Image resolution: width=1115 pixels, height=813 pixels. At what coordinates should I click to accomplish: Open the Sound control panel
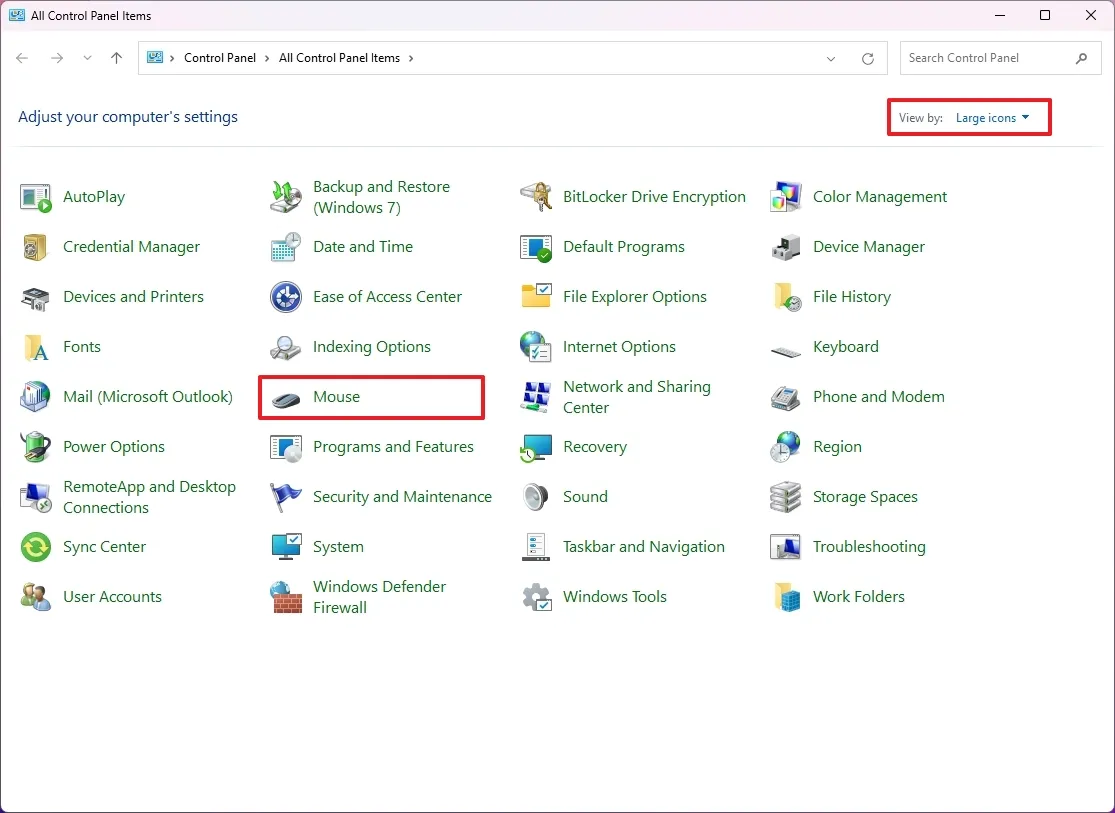(x=586, y=497)
